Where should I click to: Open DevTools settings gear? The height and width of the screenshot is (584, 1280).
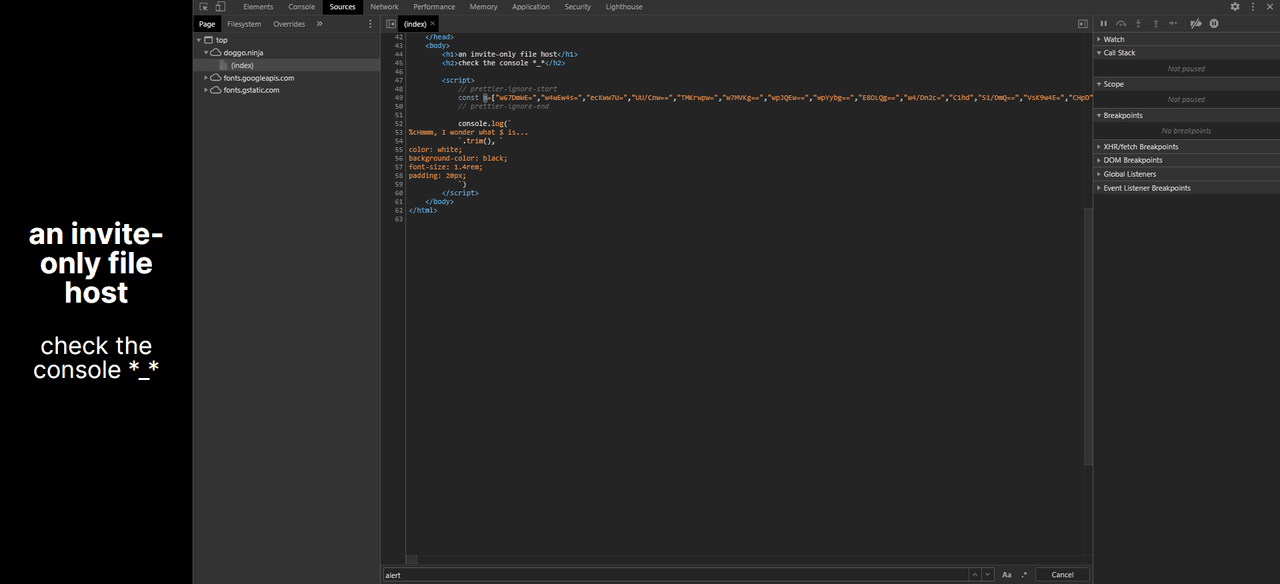pyautogui.click(x=1235, y=7)
